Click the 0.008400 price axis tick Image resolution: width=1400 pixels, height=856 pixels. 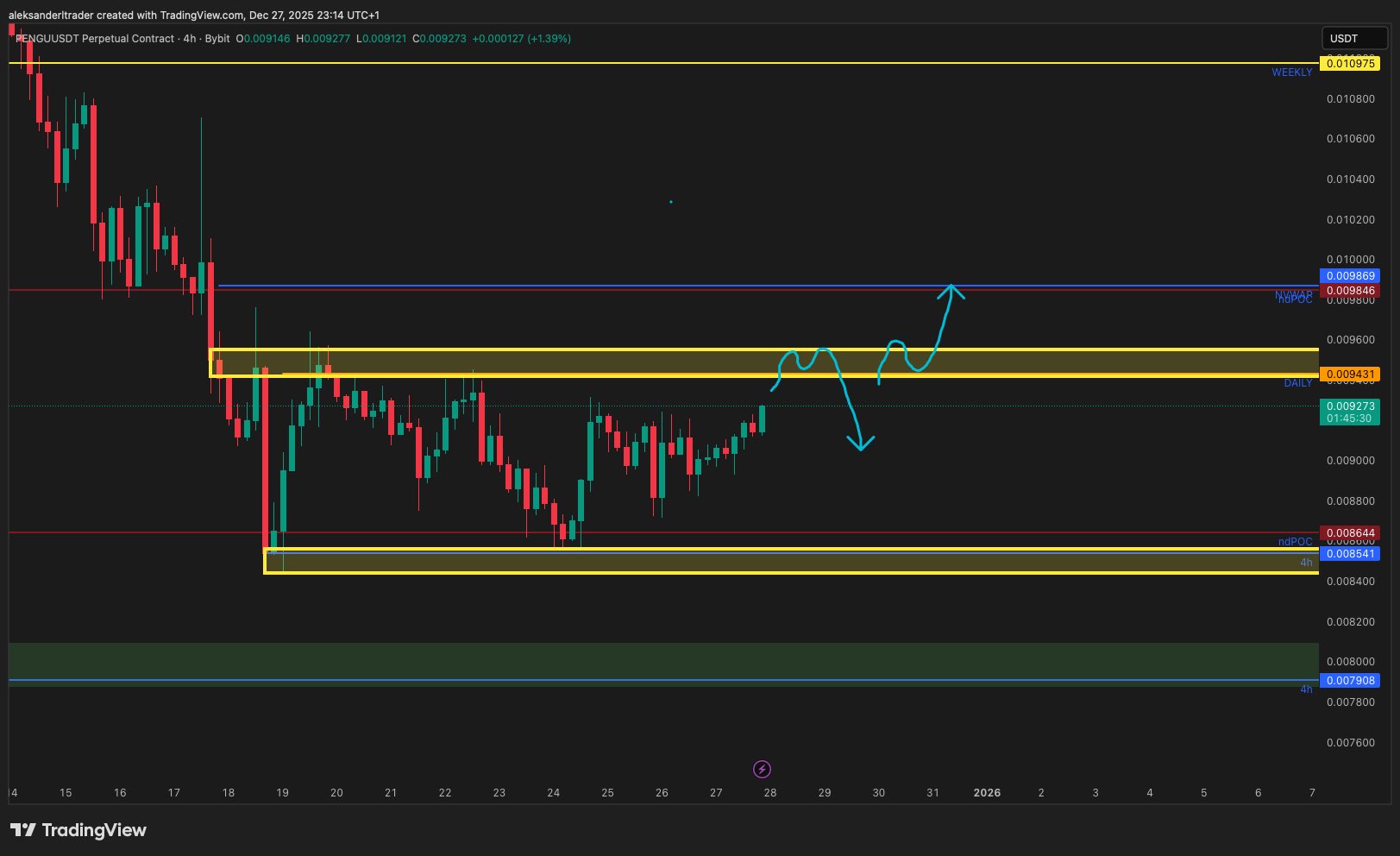1351,582
